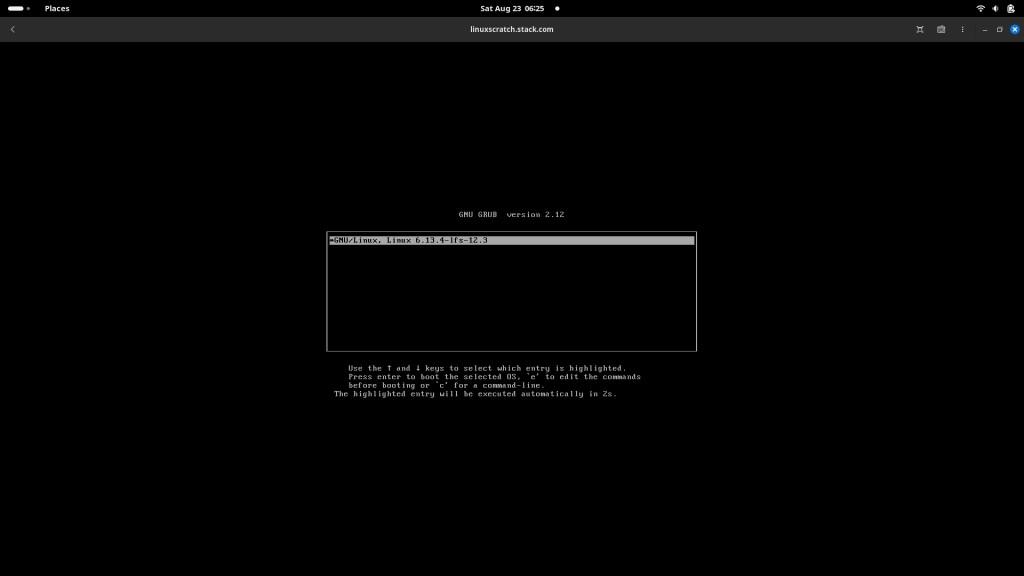Click the volume speaker icon

(995, 8)
